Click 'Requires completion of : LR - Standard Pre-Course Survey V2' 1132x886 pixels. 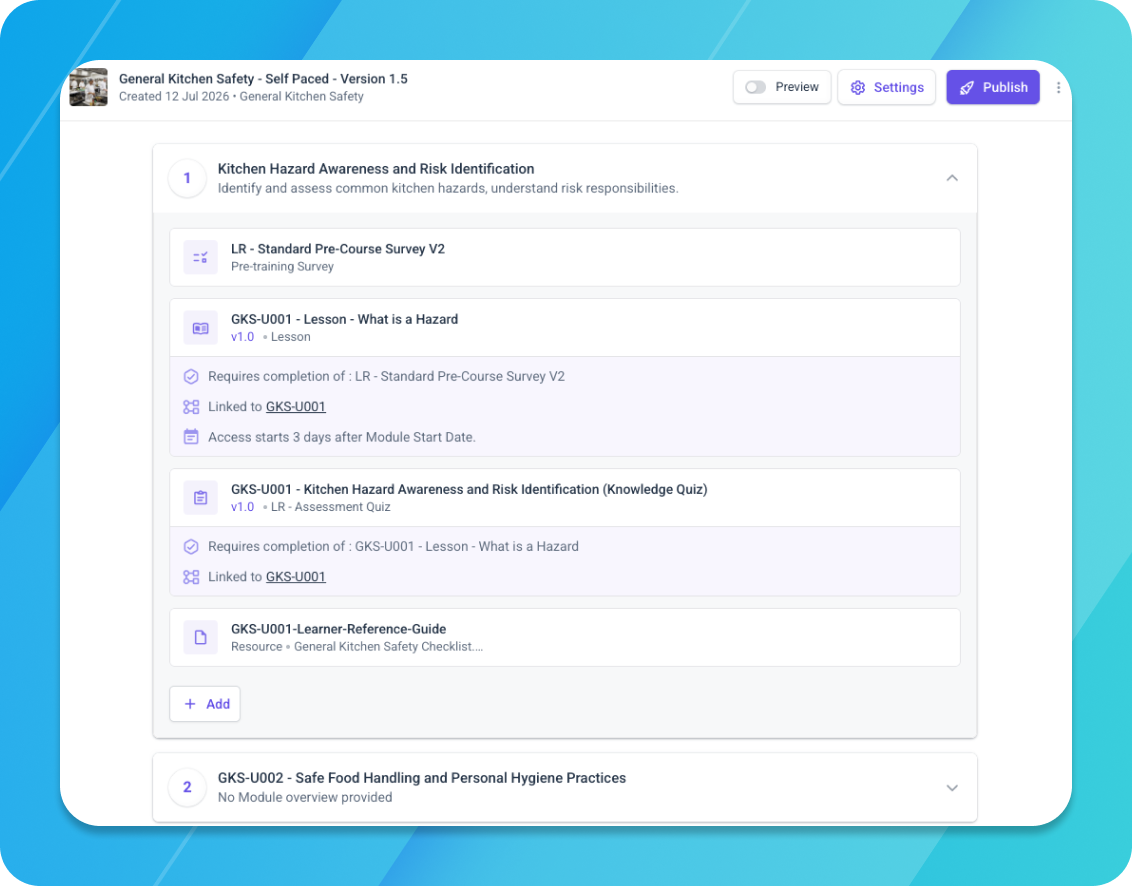(386, 376)
